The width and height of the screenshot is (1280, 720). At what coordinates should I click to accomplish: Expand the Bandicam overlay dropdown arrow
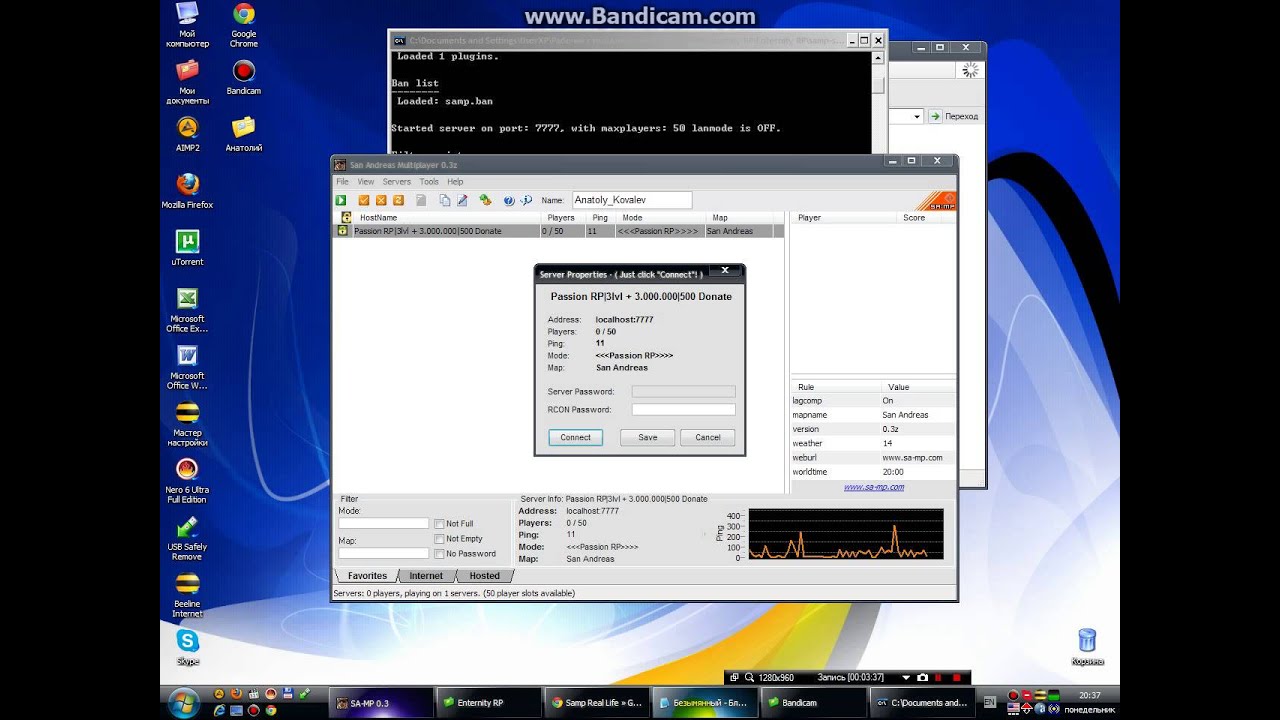coord(906,678)
